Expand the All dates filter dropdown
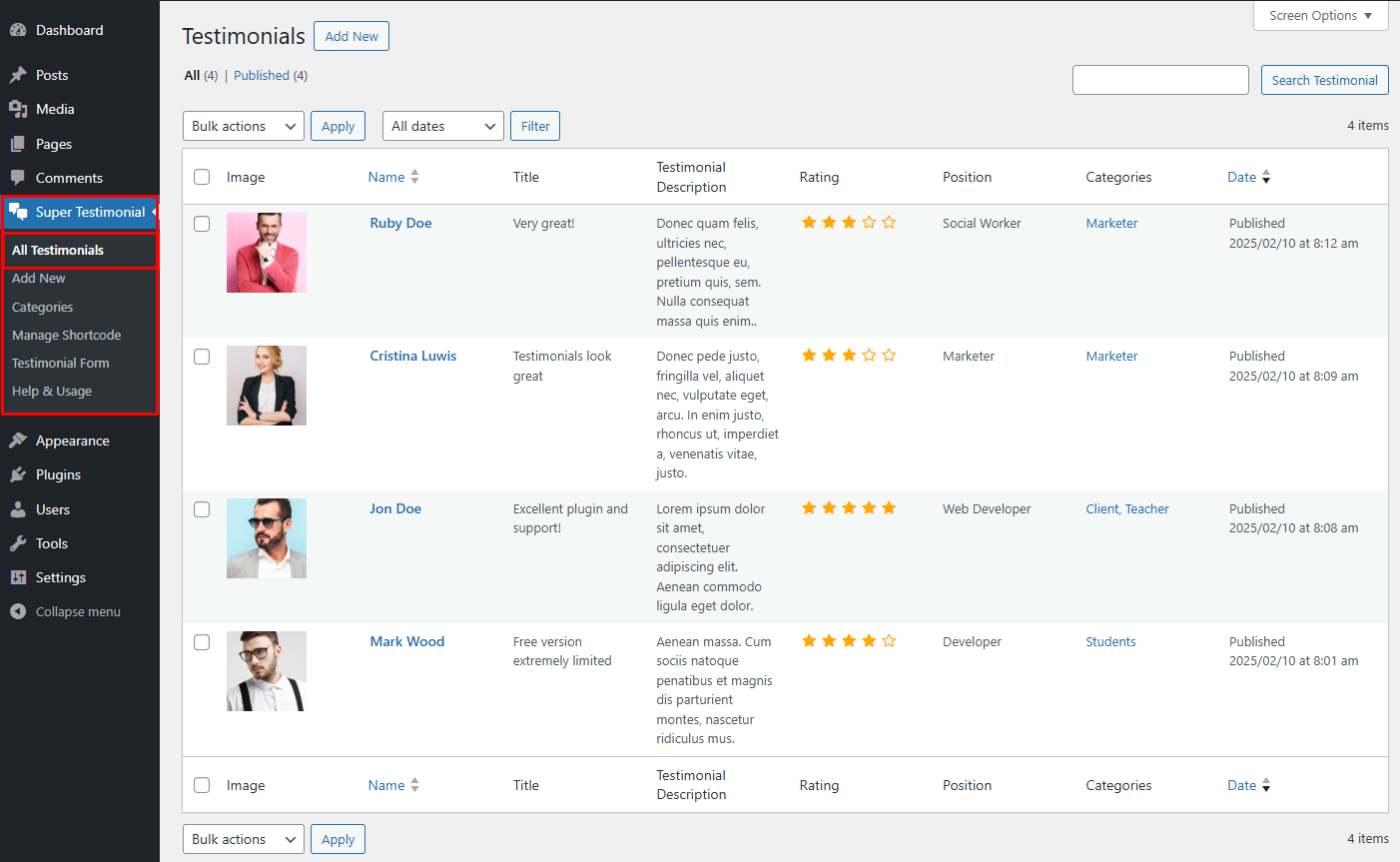 coord(442,126)
